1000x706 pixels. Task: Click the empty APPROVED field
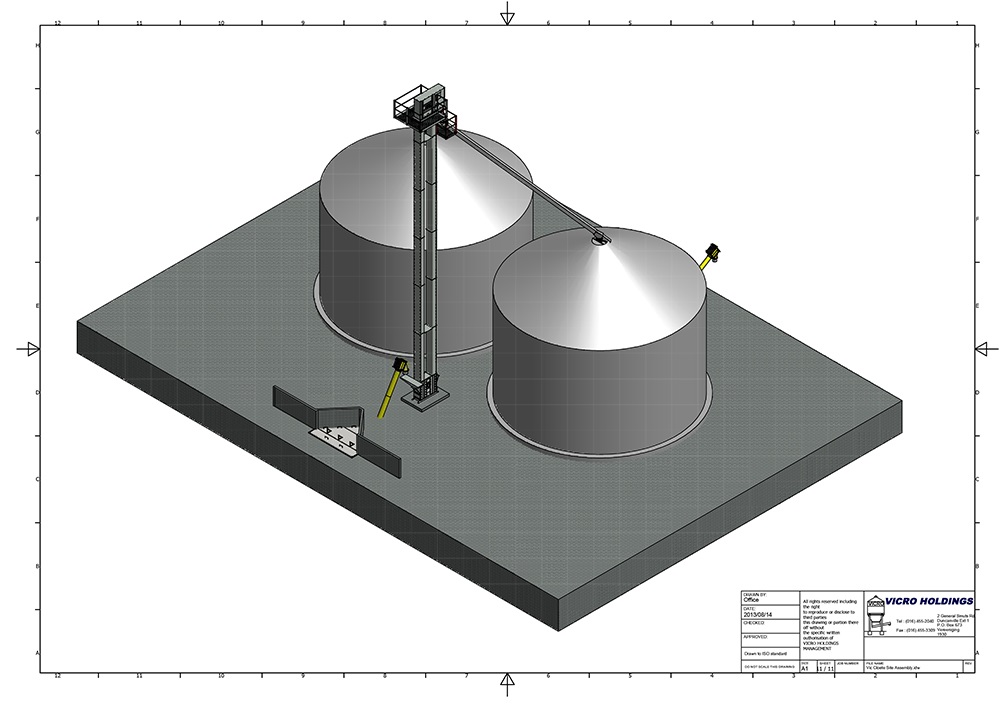pos(768,640)
